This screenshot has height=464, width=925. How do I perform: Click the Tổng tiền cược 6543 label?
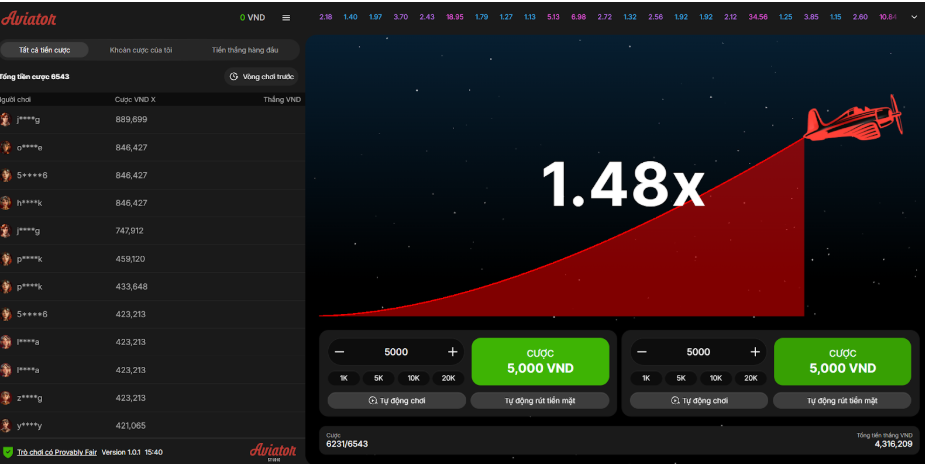click(x=35, y=77)
